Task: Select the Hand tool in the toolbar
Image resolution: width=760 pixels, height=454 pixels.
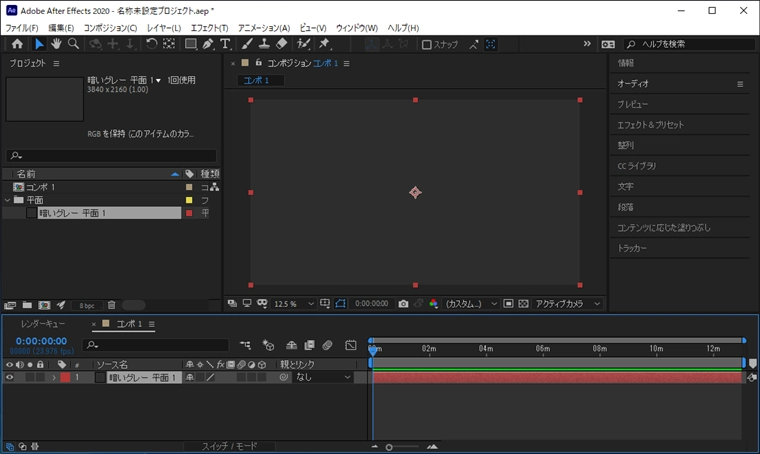Action: (56, 44)
